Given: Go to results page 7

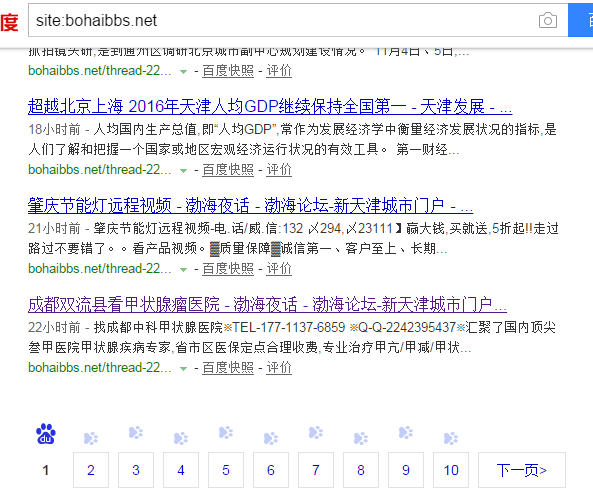Looking at the screenshot, I should 316,470.
